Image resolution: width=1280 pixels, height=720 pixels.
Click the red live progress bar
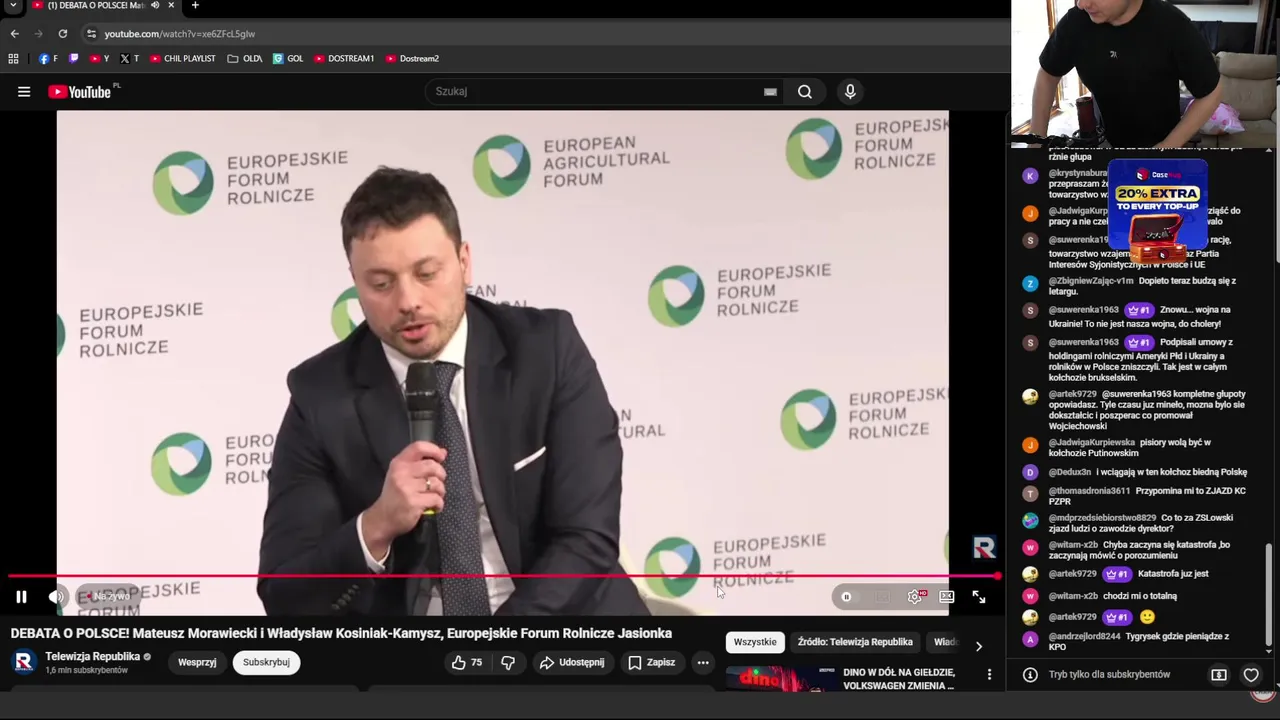(503, 576)
